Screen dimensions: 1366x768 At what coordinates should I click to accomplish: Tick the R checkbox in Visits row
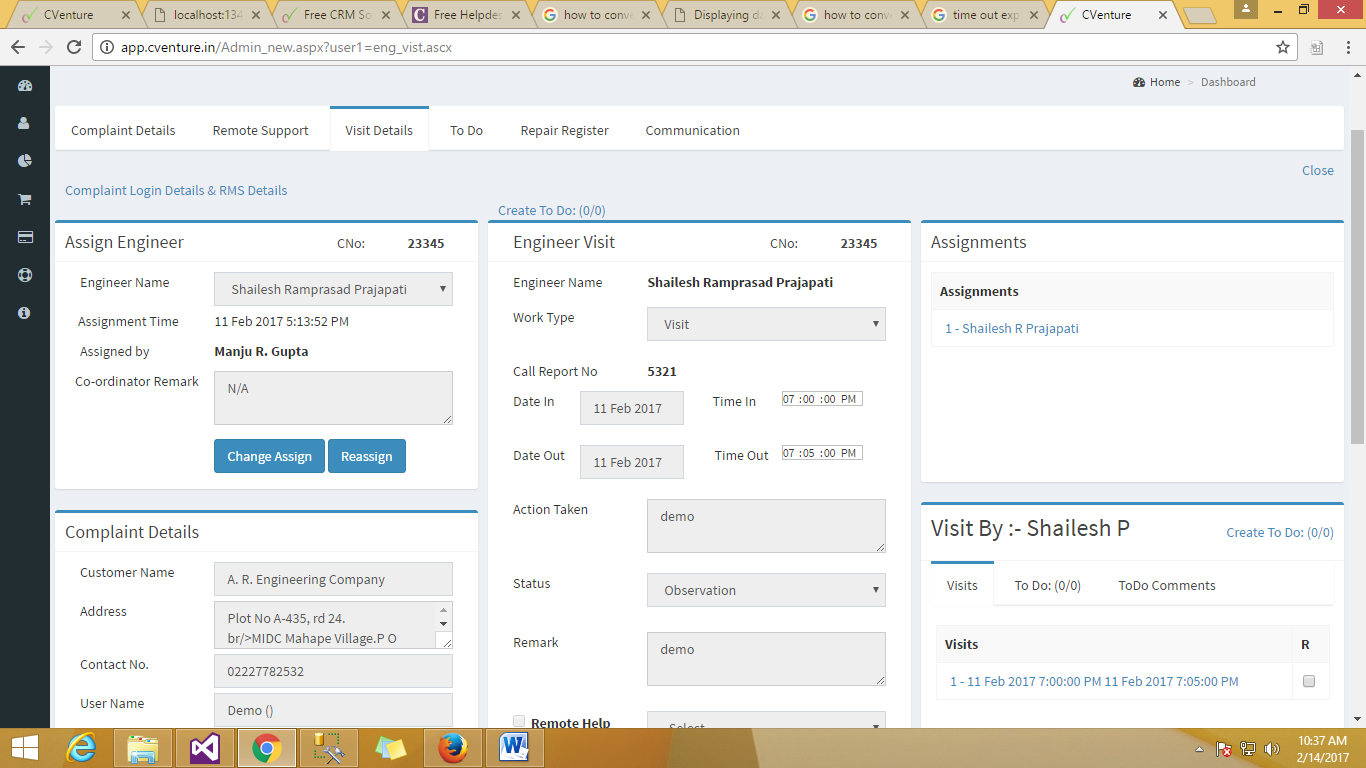pos(1309,682)
